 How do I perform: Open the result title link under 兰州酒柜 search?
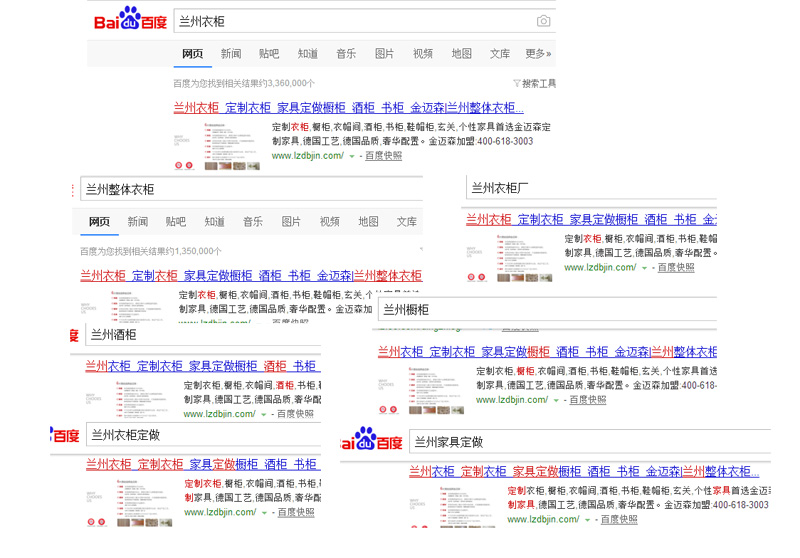(203, 366)
